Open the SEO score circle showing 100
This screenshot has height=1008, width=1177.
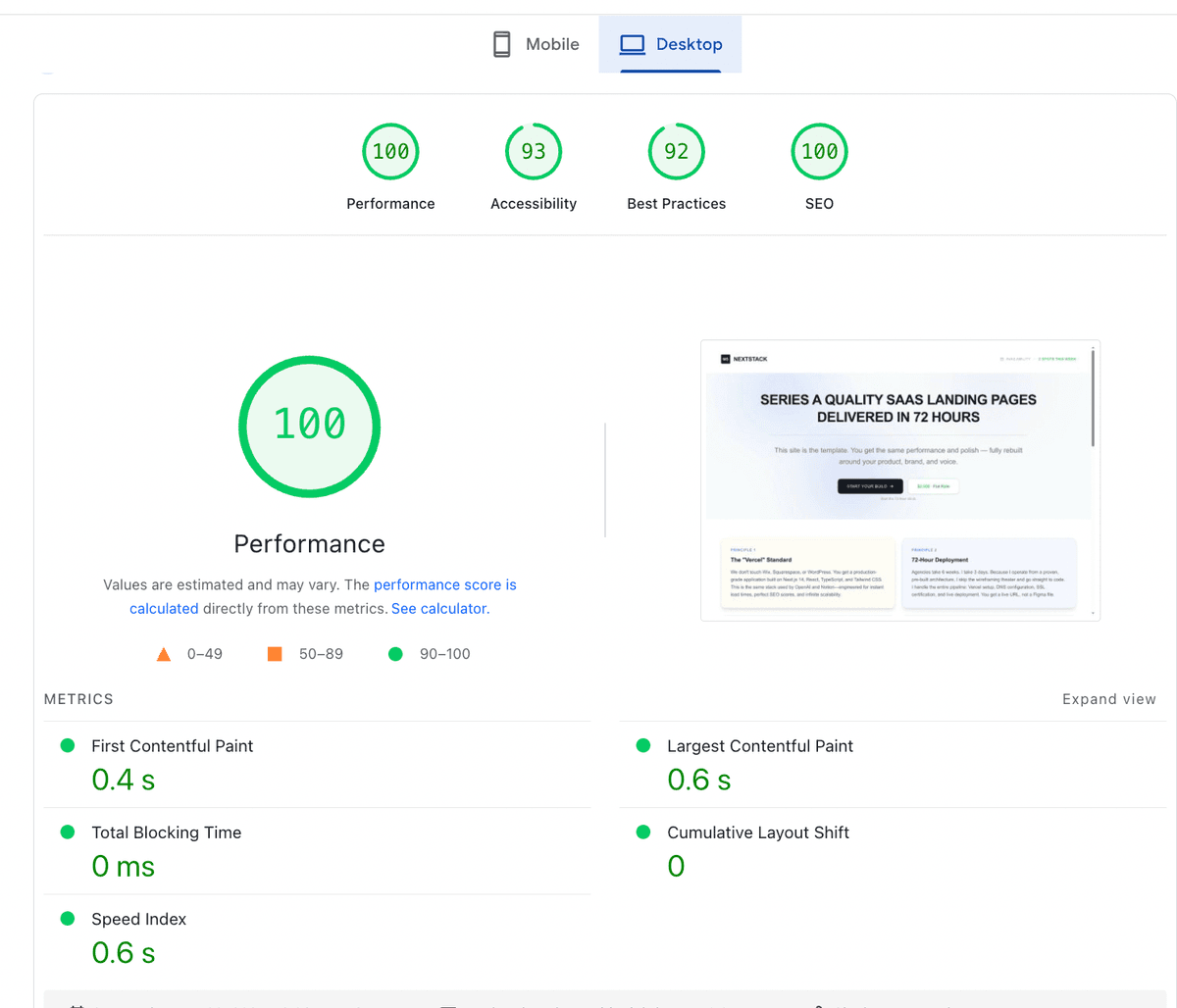[x=819, y=151]
